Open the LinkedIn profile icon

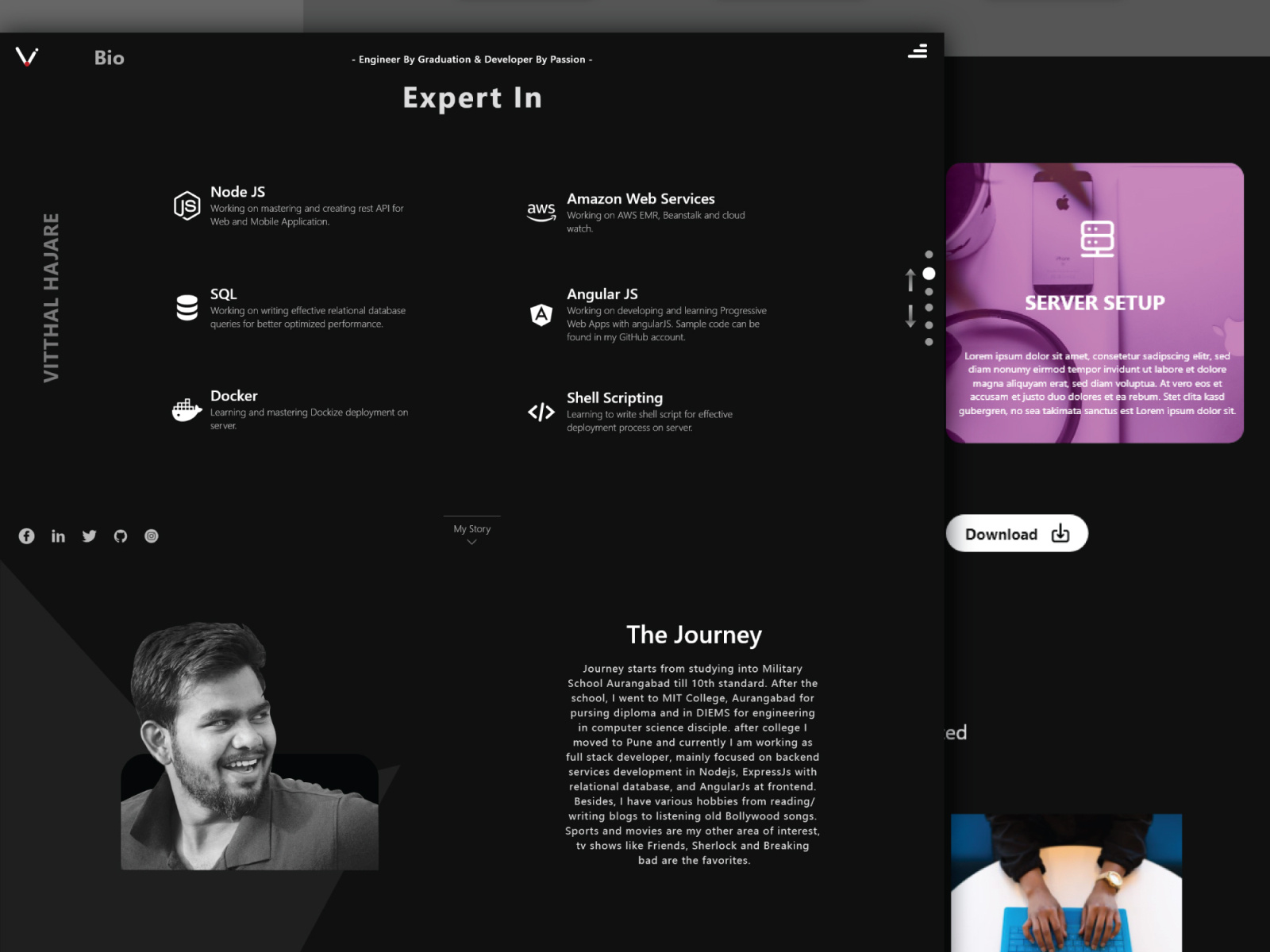tap(58, 536)
